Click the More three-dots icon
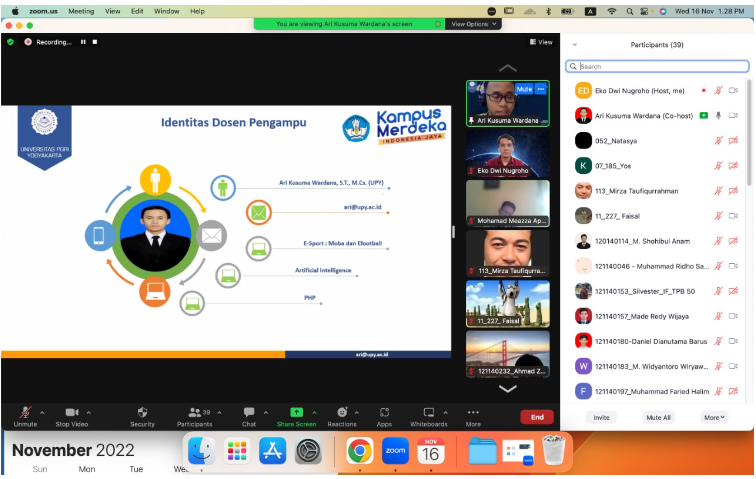This screenshot has height=479, width=756. click(473, 412)
